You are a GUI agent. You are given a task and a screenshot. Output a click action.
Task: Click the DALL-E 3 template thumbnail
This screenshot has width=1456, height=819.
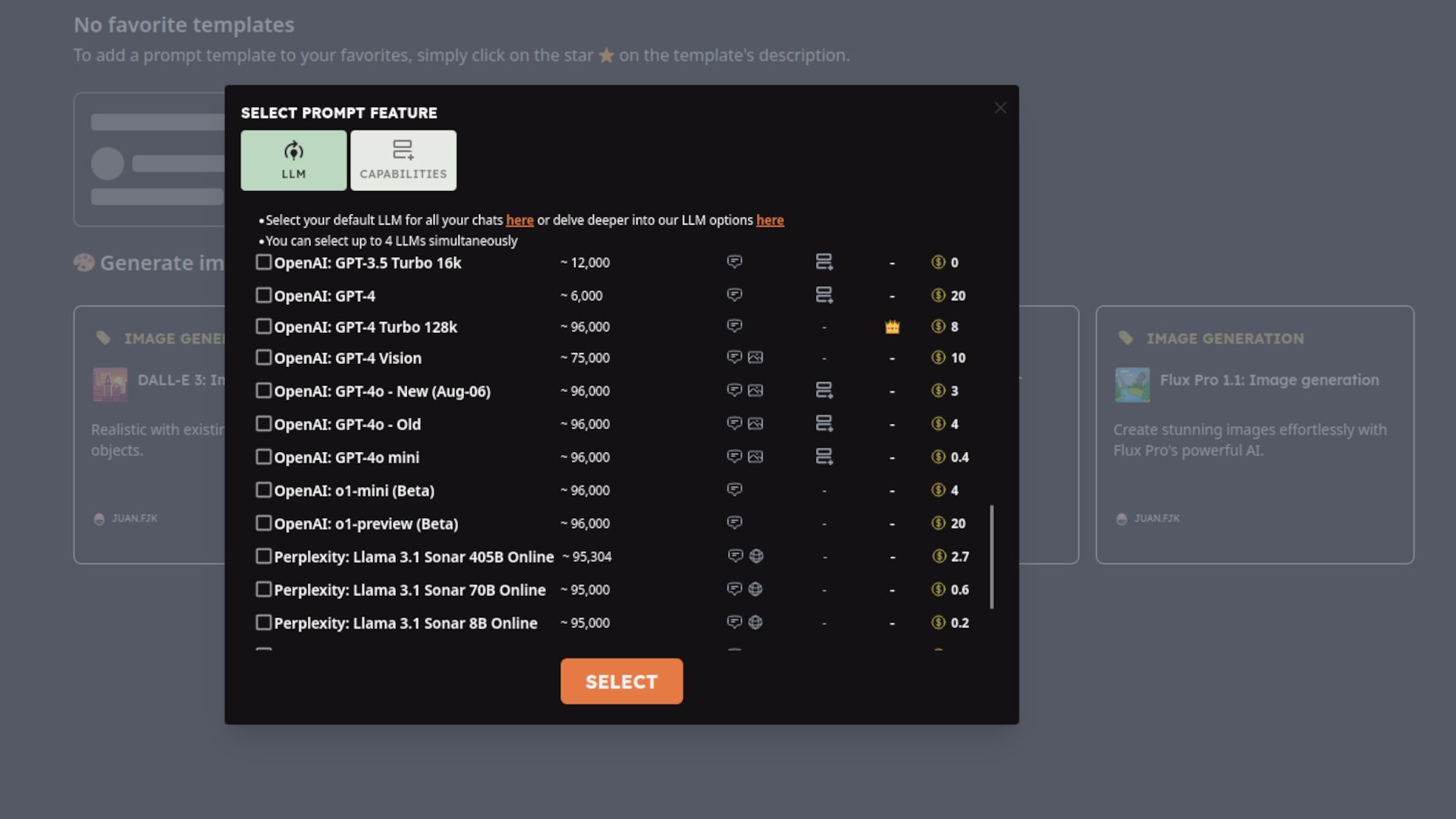(110, 384)
